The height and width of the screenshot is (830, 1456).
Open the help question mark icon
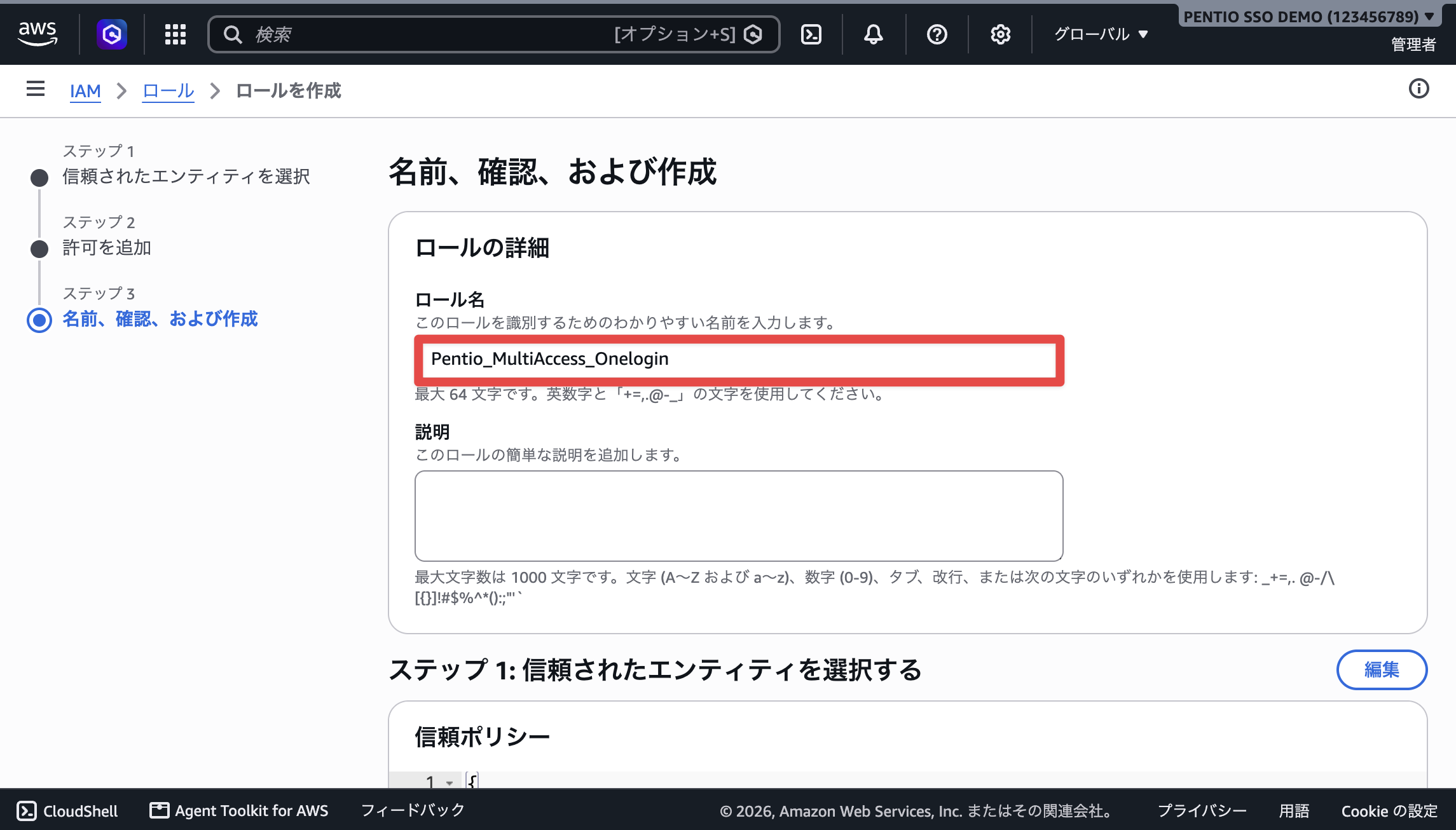pos(937,34)
